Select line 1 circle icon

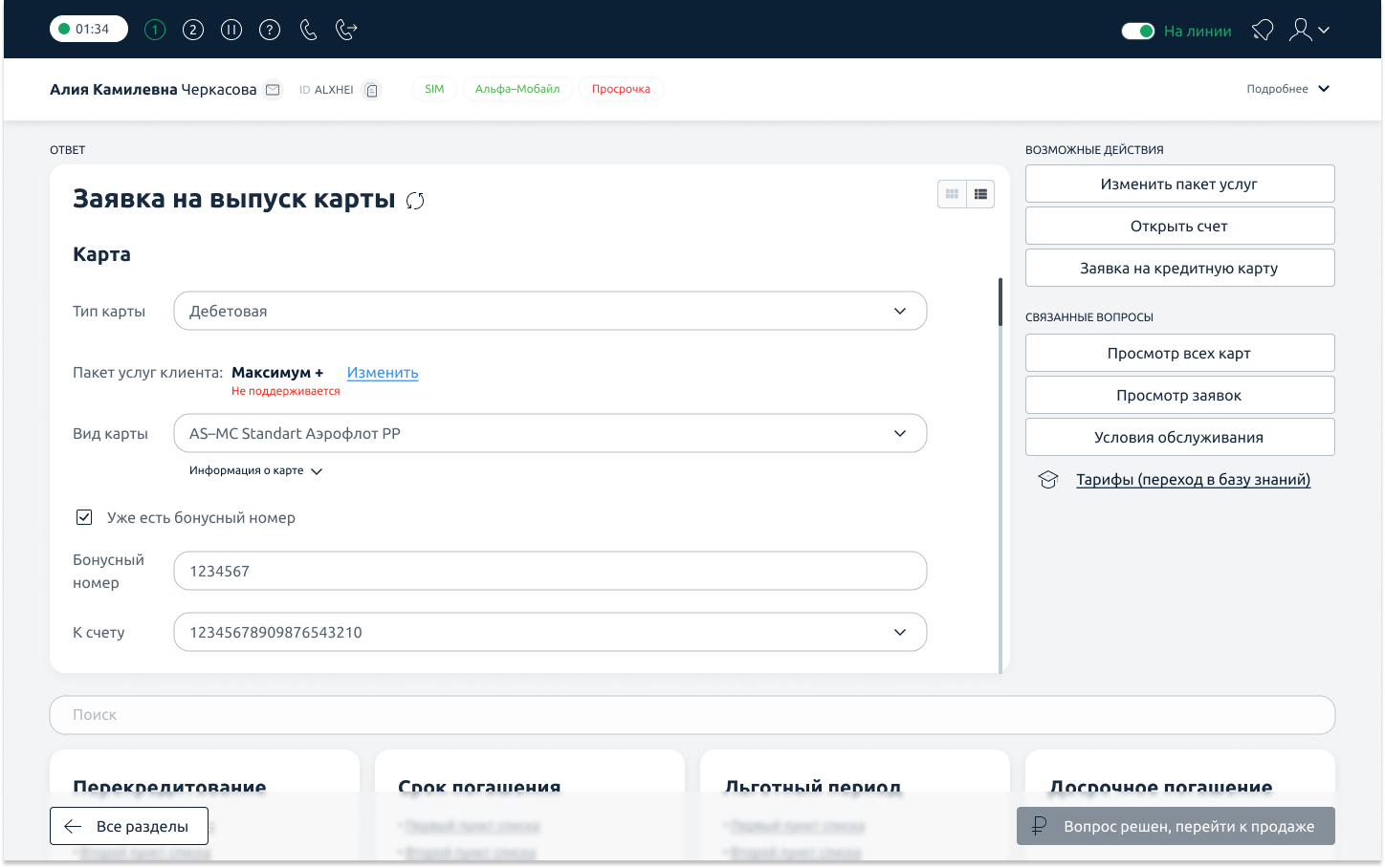[155, 30]
